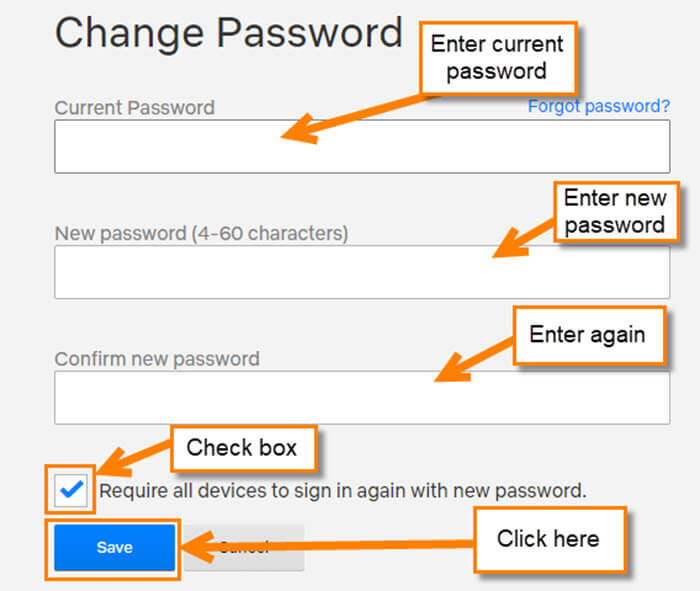Click the Require all devices sentence text

[342, 491]
